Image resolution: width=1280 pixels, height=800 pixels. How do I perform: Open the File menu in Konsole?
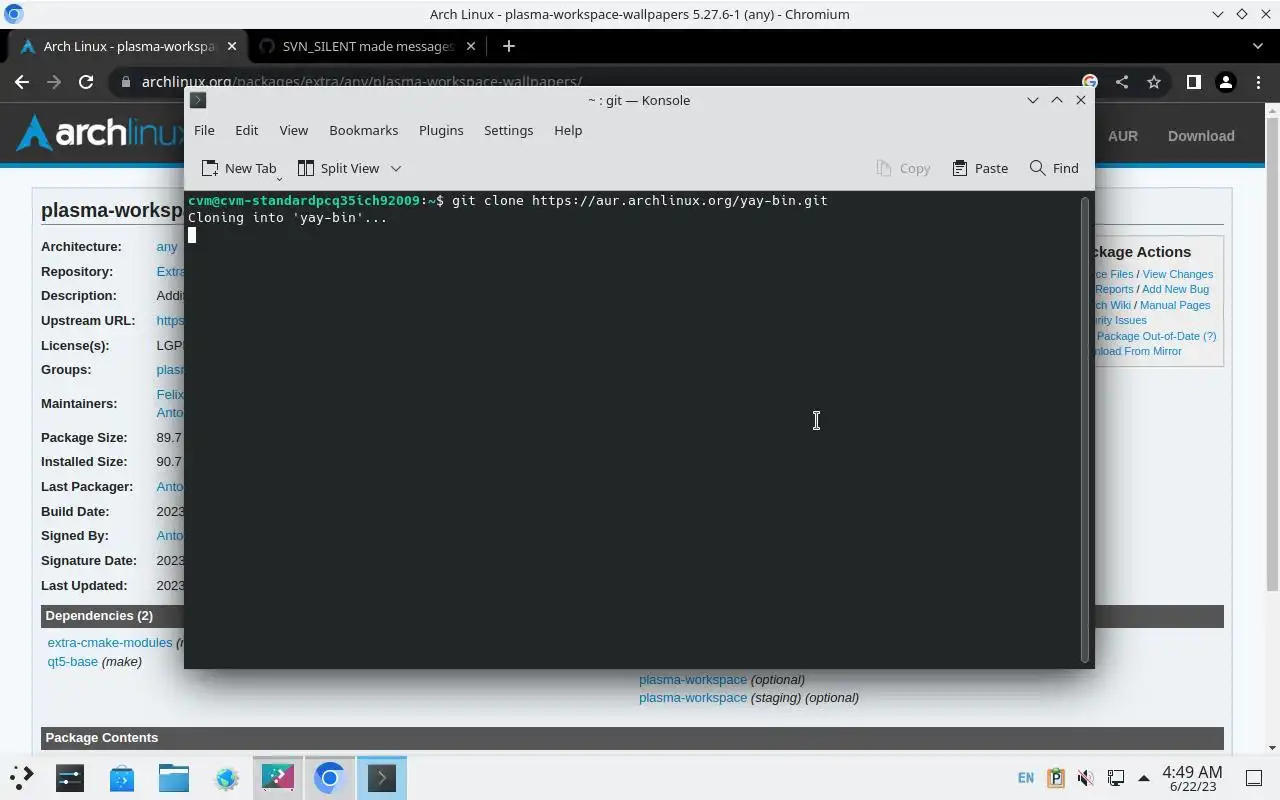204,130
